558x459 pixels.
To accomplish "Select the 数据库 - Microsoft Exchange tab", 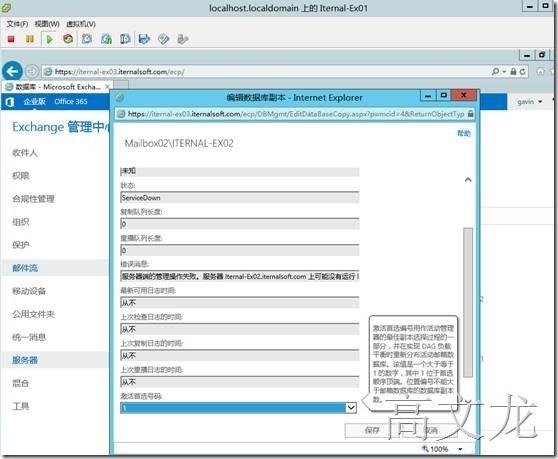I will [x=57, y=87].
